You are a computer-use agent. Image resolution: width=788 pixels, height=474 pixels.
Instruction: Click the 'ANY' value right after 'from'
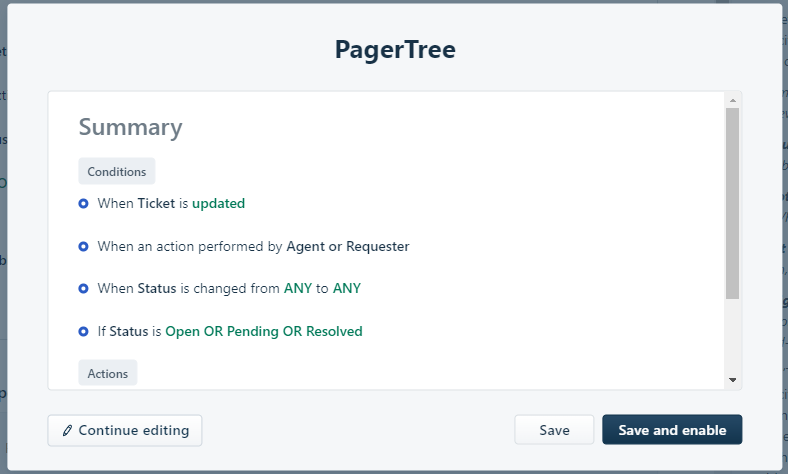[298, 288]
